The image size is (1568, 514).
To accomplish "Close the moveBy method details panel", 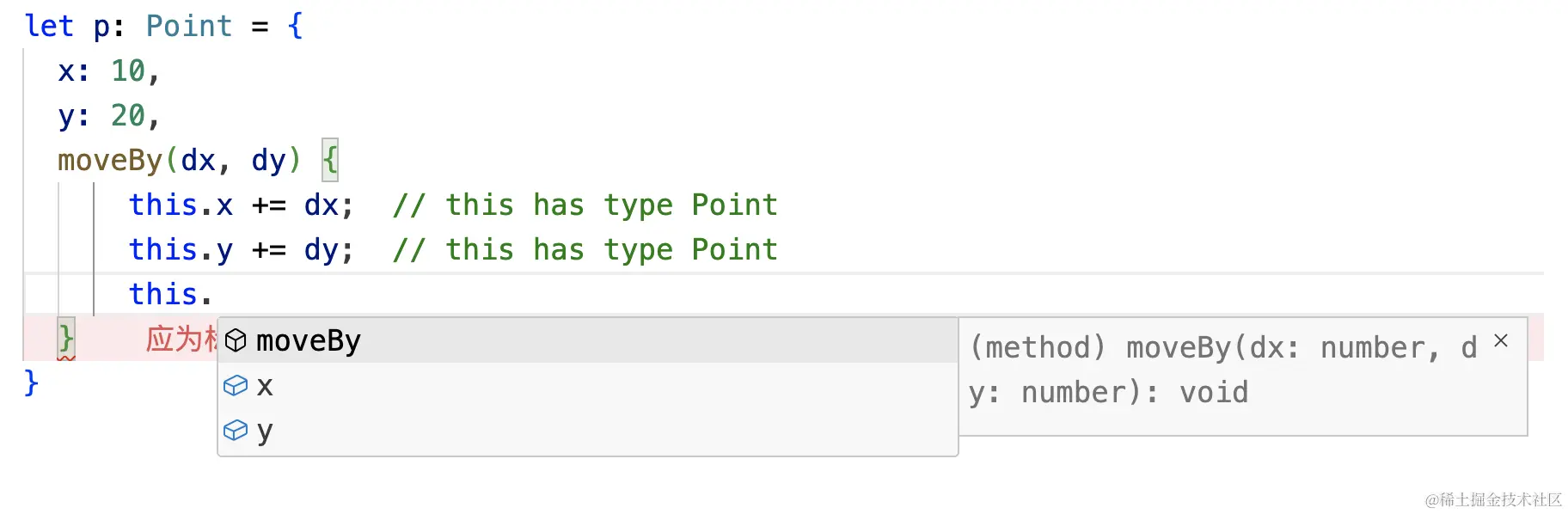I will pos(1501,340).
